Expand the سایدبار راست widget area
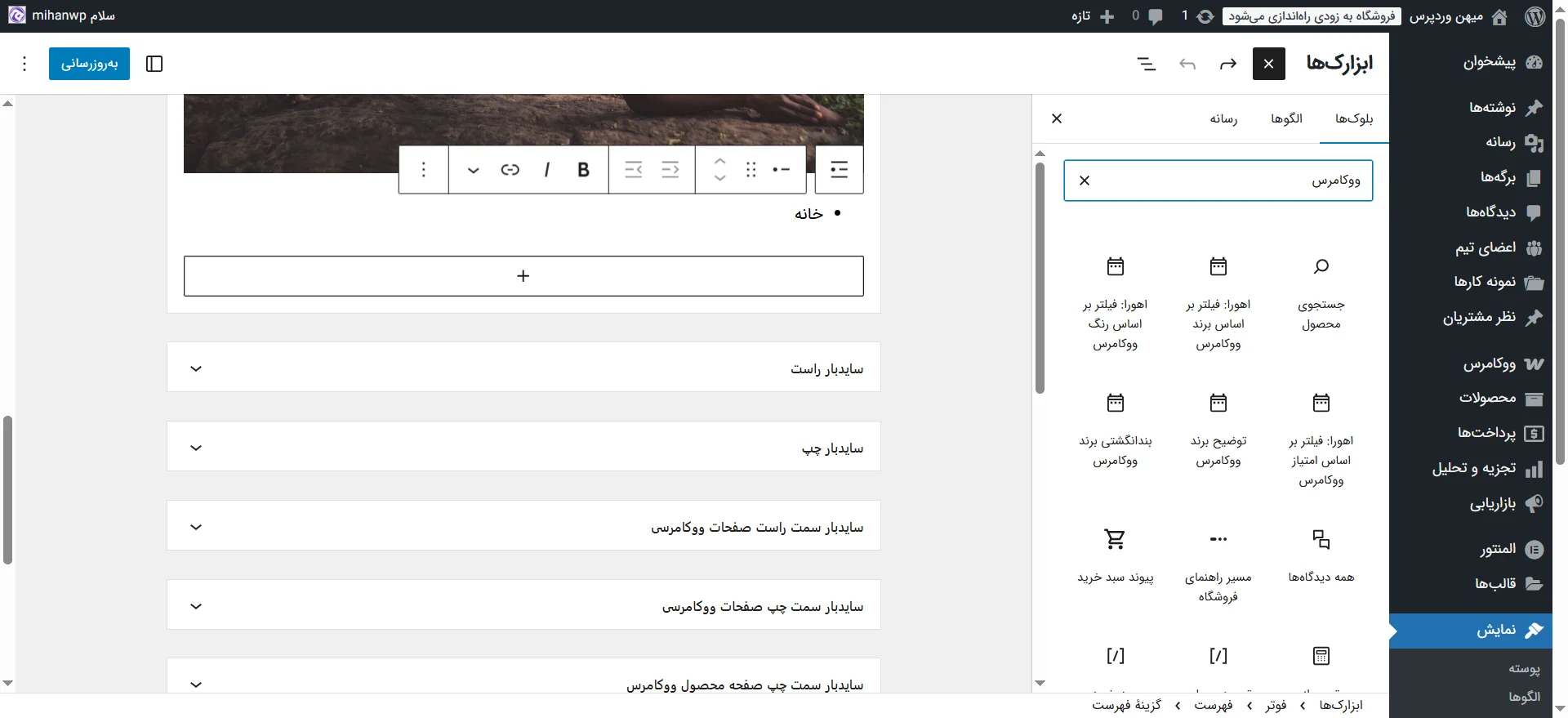This screenshot has width=1568, height=718. (523, 368)
